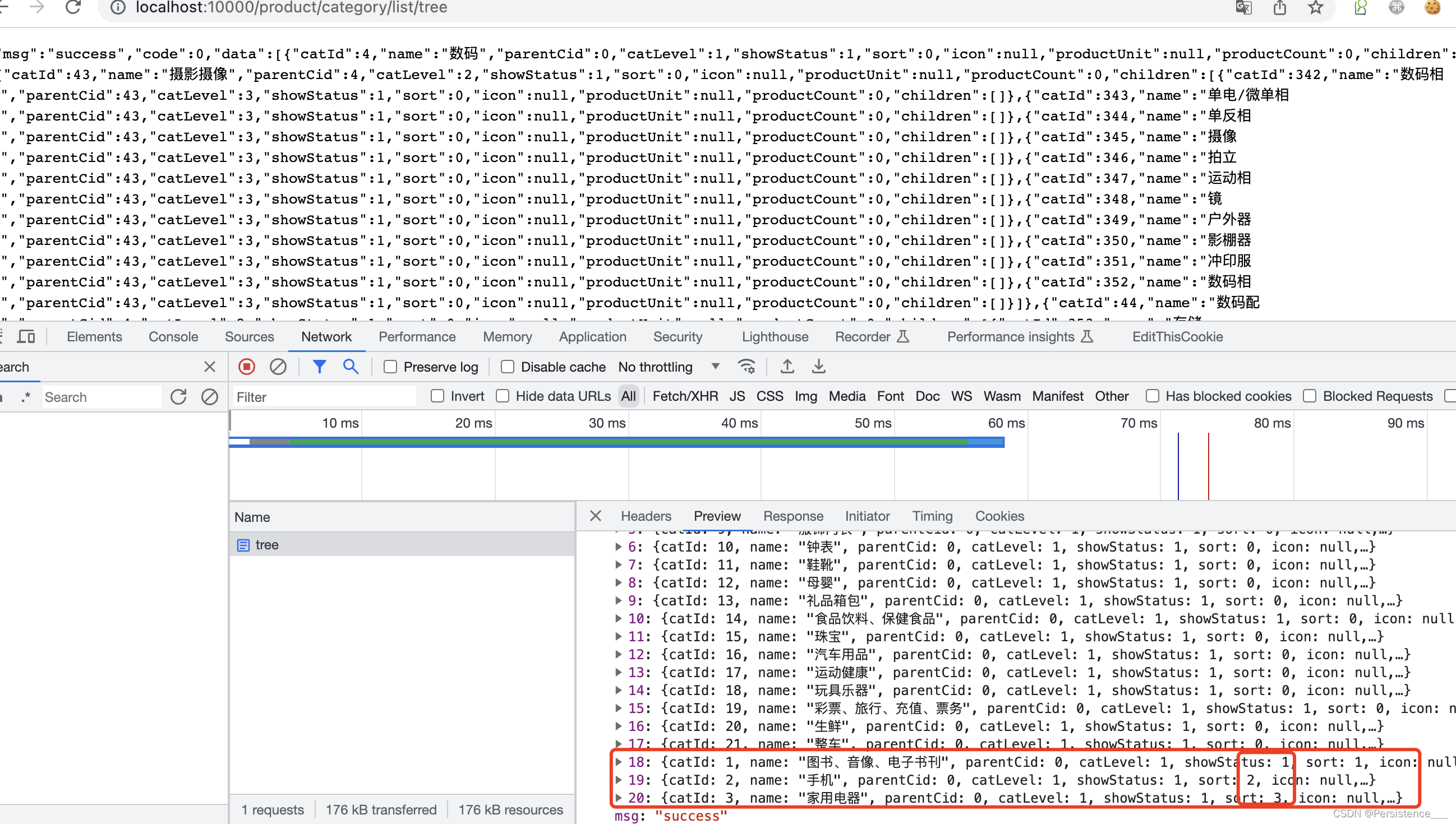Filter requests by CSS type
Screen dimensions: 1456x824
click(770, 396)
